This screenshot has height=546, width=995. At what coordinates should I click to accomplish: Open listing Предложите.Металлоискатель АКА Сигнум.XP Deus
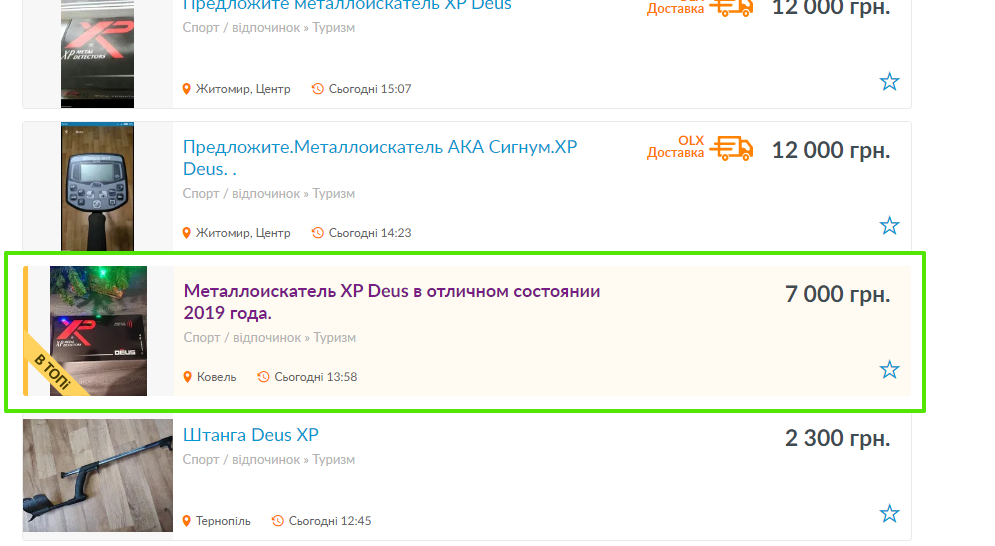379,157
